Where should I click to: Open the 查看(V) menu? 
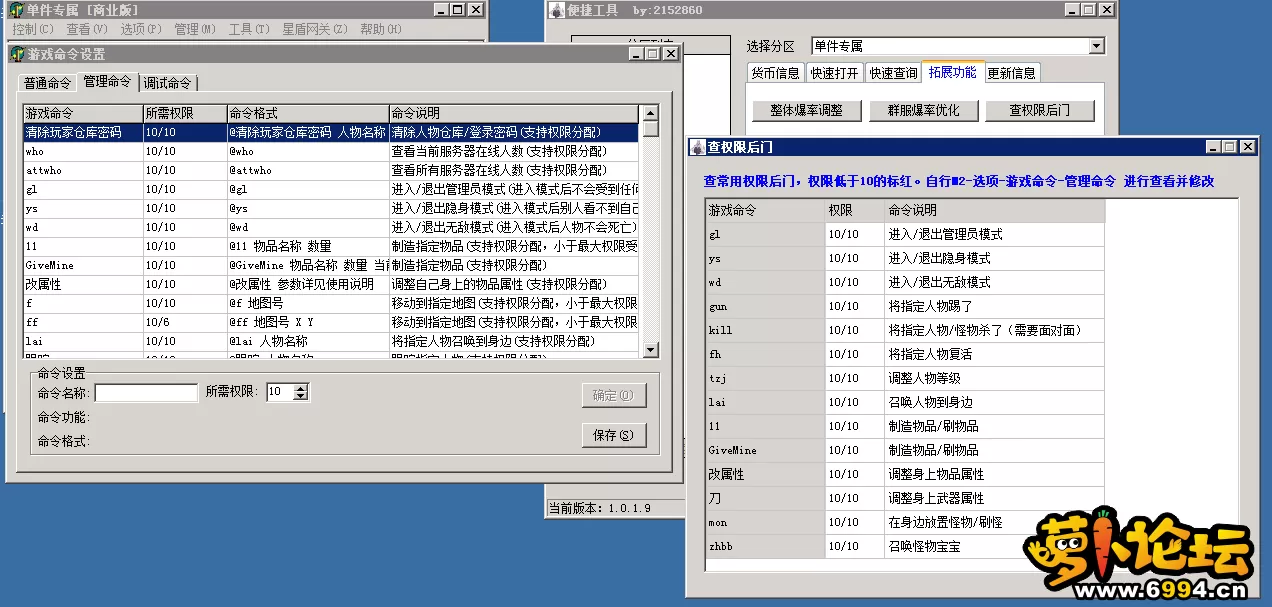click(86, 29)
